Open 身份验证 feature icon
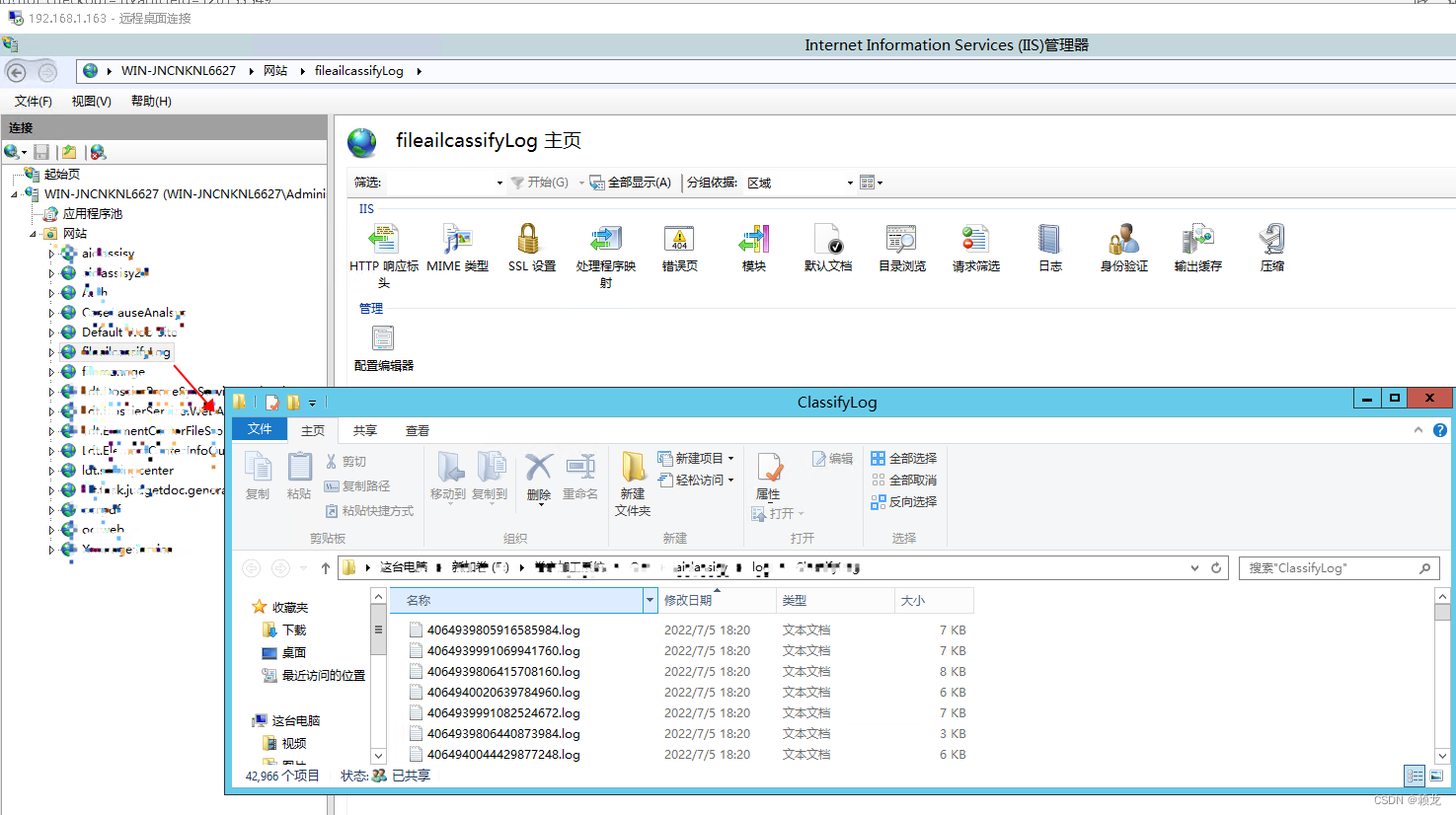1456x815 pixels. pyautogui.click(x=1123, y=239)
